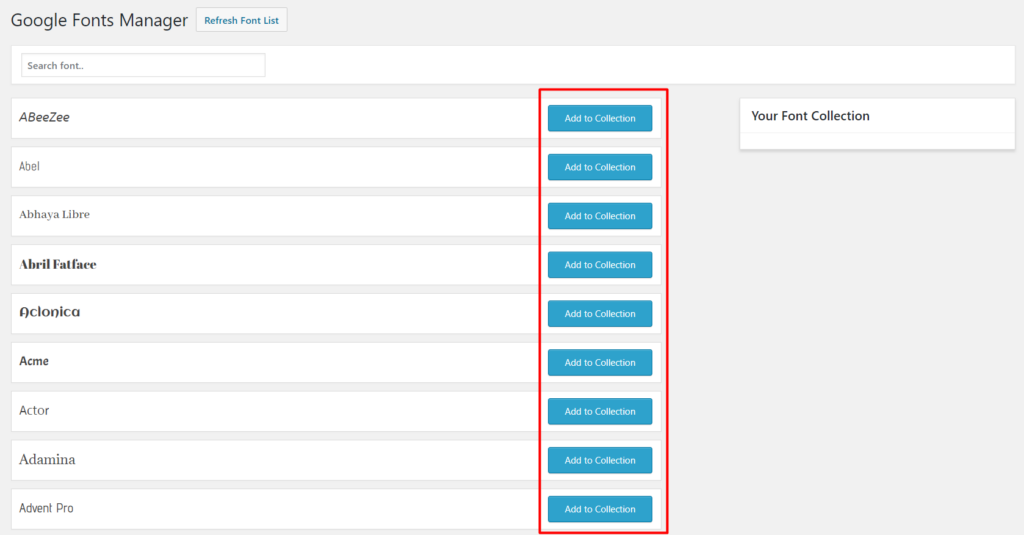Select the Adamina font preview text
The height and width of the screenshot is (535, 1024).
(47, 459)
